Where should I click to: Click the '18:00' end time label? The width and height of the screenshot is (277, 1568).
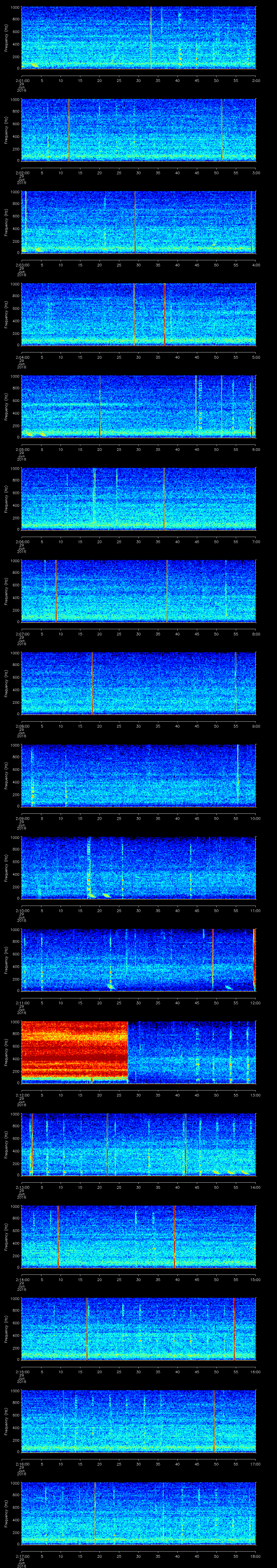[x=255, y=1557]
